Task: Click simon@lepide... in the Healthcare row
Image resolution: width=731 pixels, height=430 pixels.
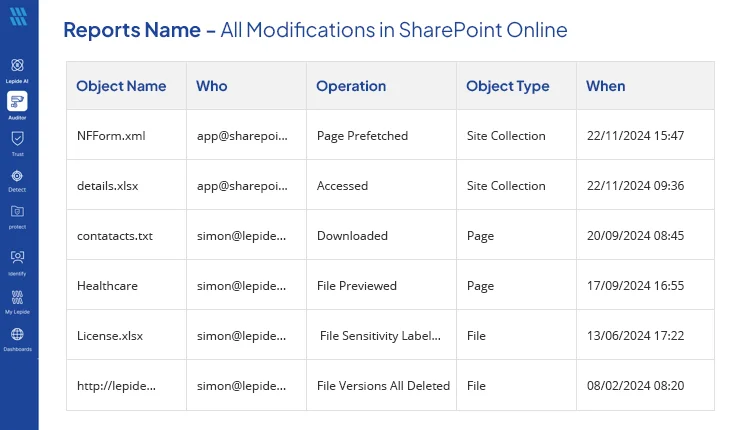Action: click(241, 285)
